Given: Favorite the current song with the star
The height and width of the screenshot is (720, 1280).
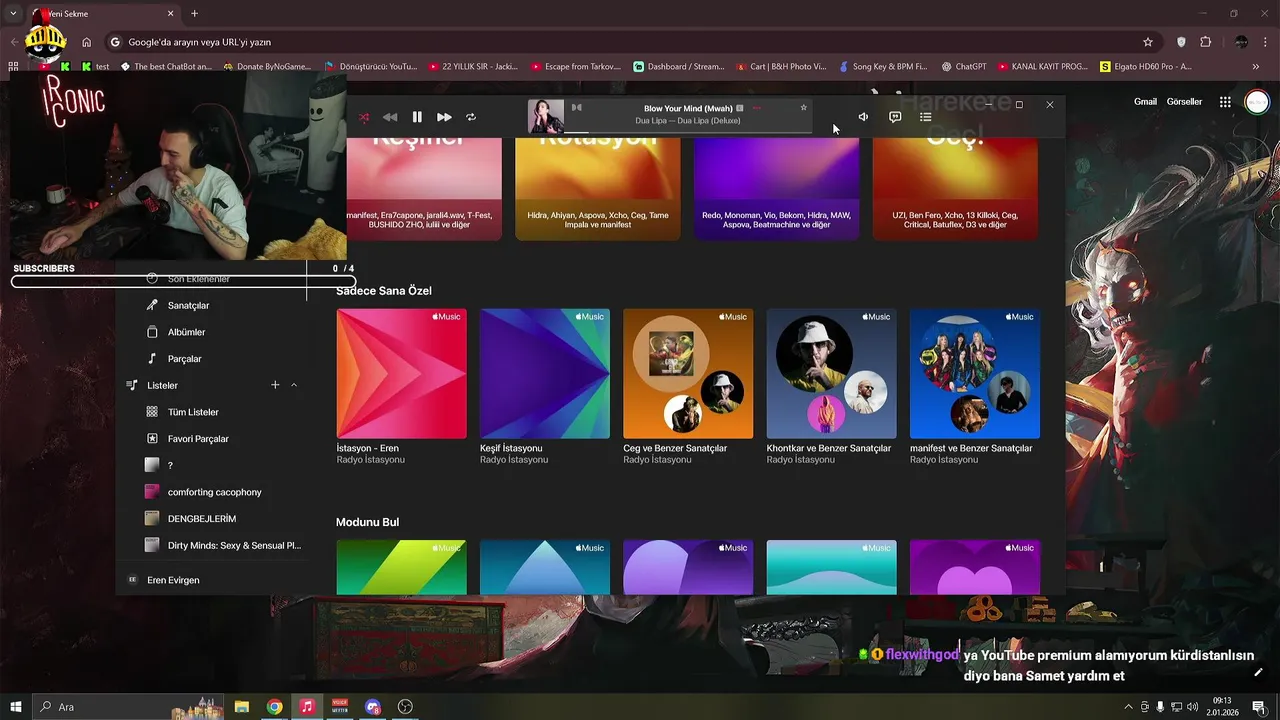Looking at the screenshot, I should click(x=803, y=108).
